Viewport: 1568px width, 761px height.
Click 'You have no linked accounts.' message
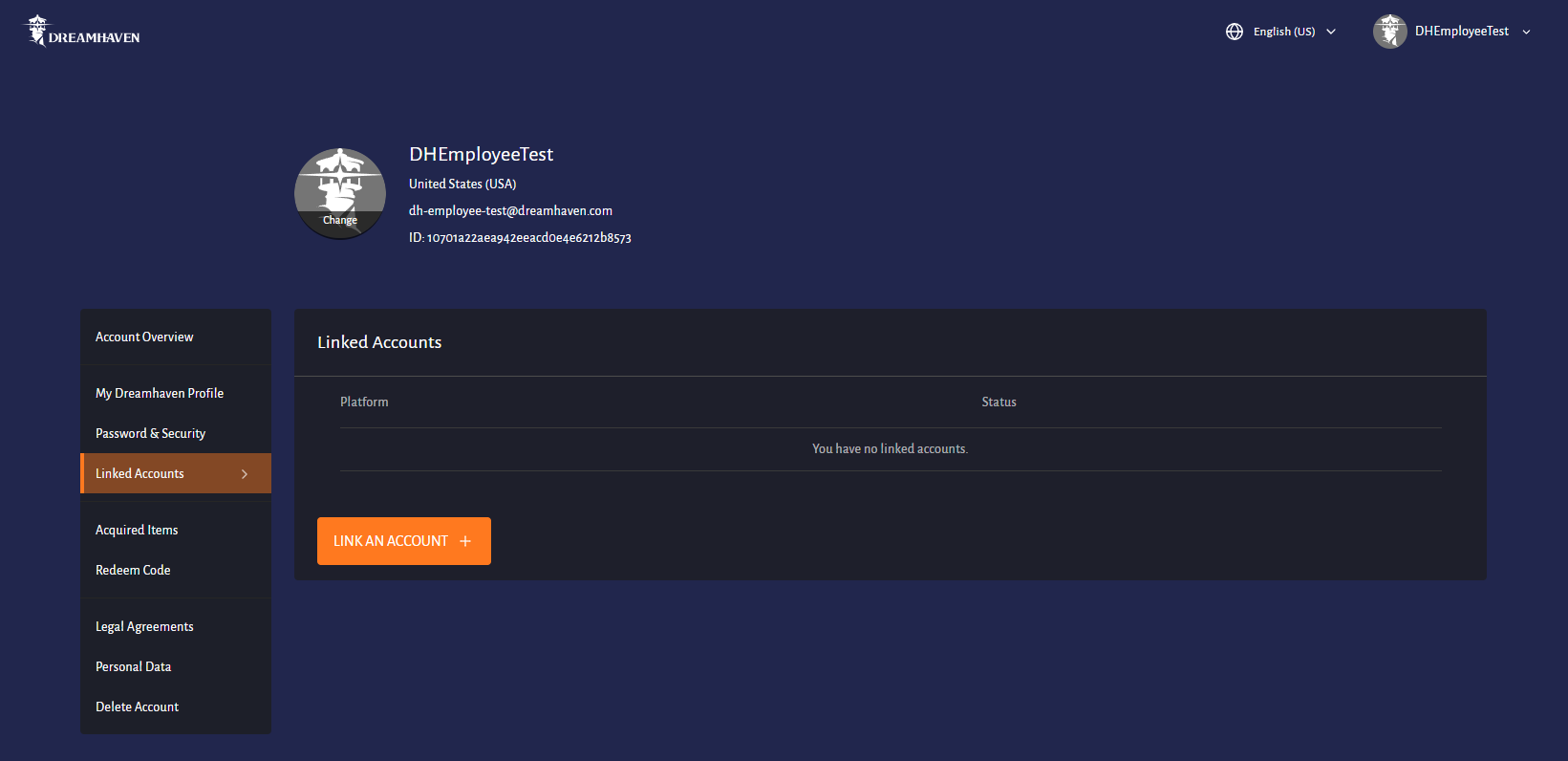click(x=890, y=448)
